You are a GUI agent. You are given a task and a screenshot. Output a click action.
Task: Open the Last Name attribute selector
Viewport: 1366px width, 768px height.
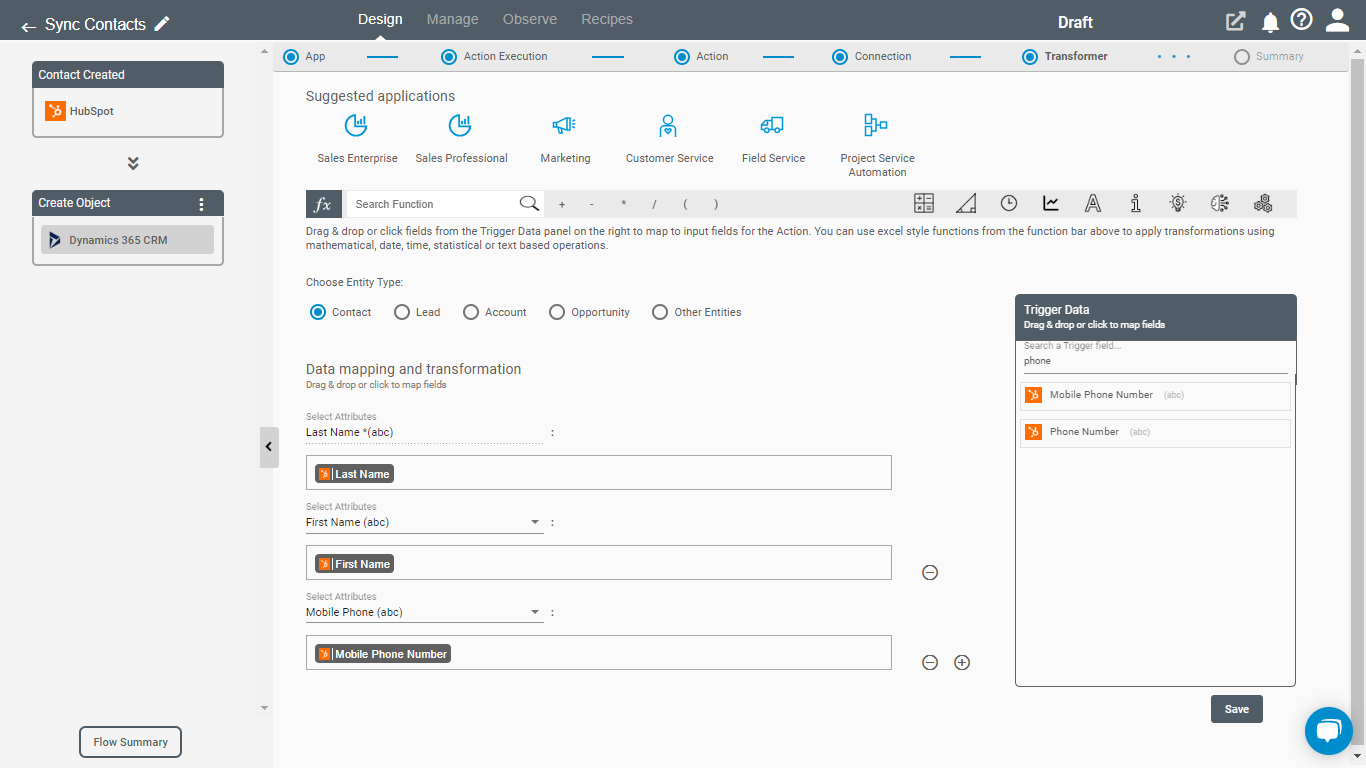tap(425, 432)
